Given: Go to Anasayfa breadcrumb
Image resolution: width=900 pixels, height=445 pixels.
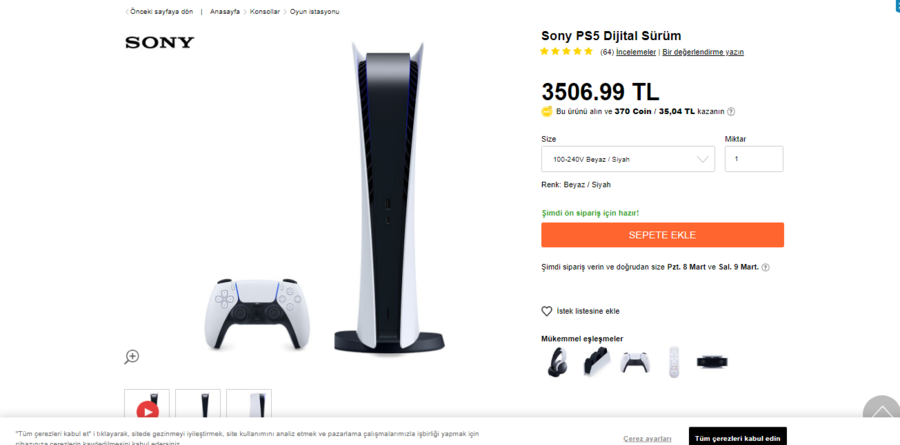Looking at the screenshot, I should 225,11.
